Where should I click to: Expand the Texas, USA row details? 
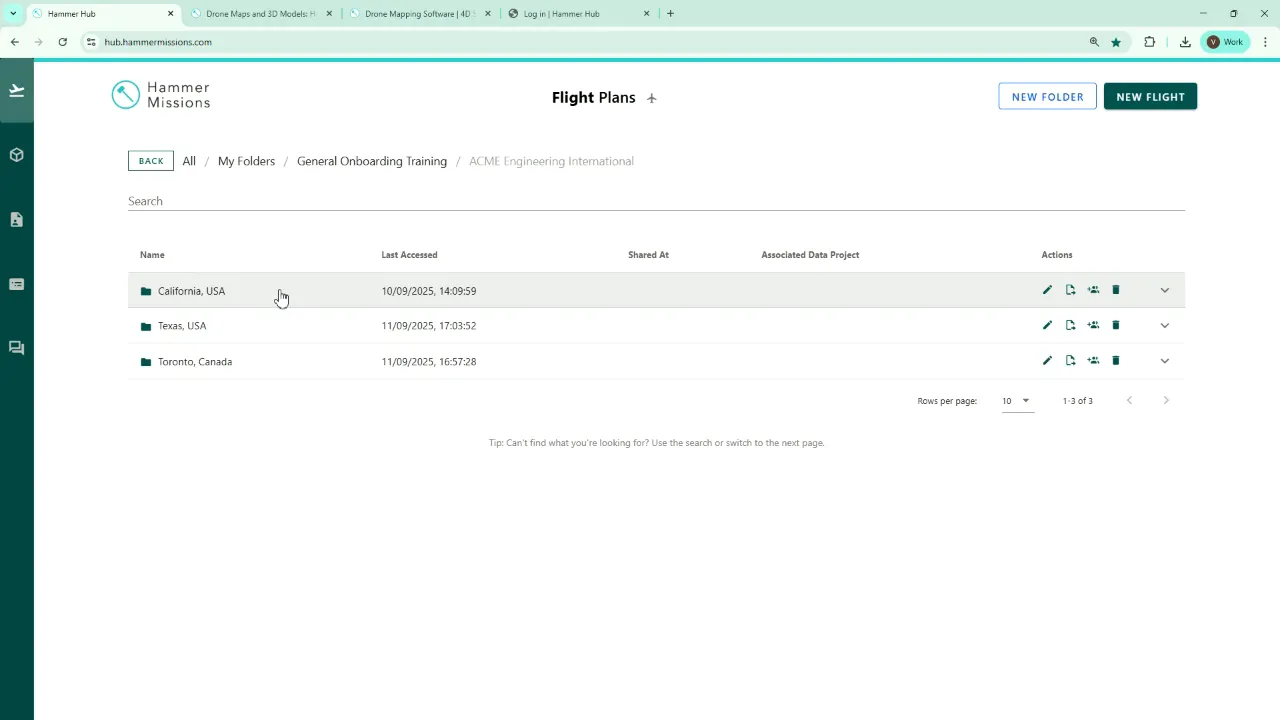(1164, 325)
